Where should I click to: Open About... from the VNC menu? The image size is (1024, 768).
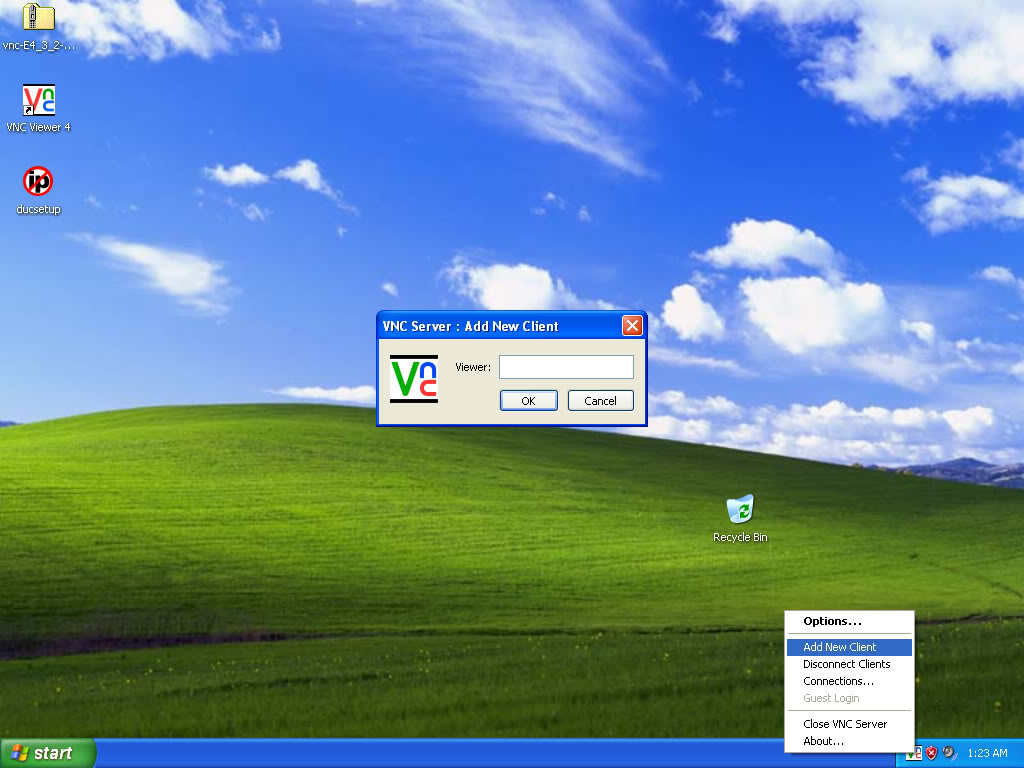click(823, 741)
